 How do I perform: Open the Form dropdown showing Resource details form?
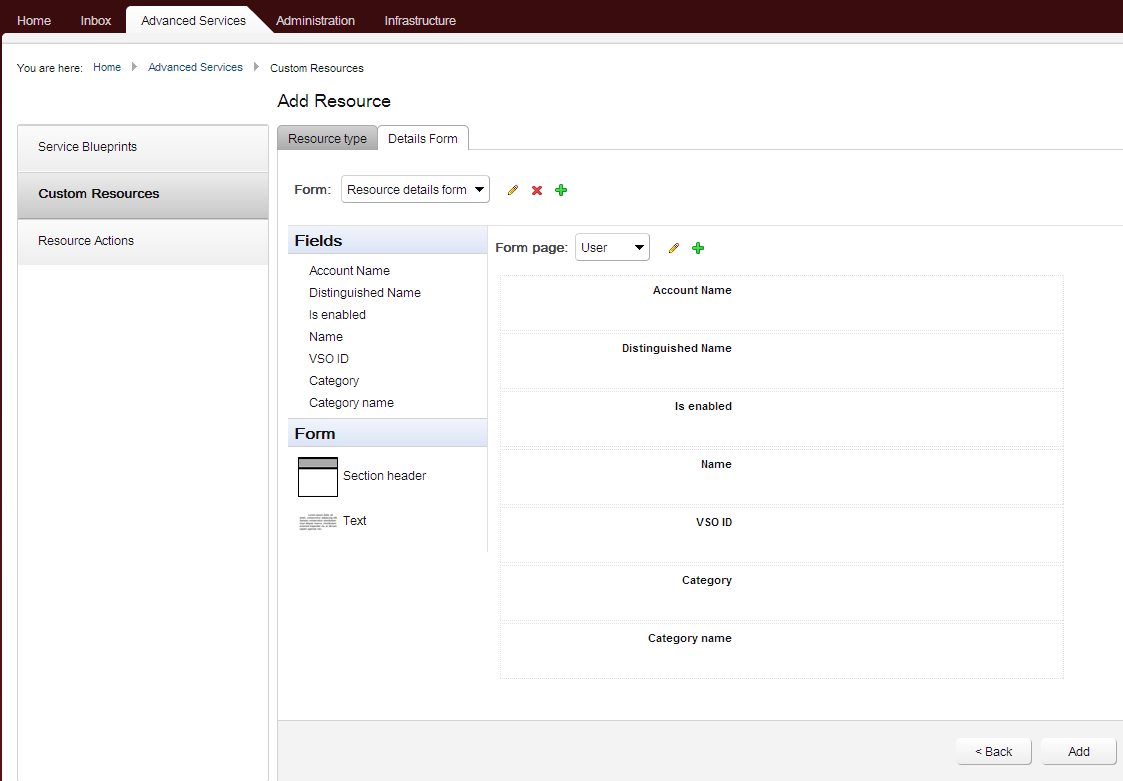pos(414,189)
